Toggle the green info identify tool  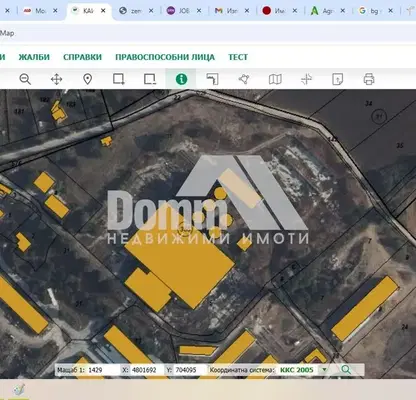pyautogui.click(x=181, y=79)
